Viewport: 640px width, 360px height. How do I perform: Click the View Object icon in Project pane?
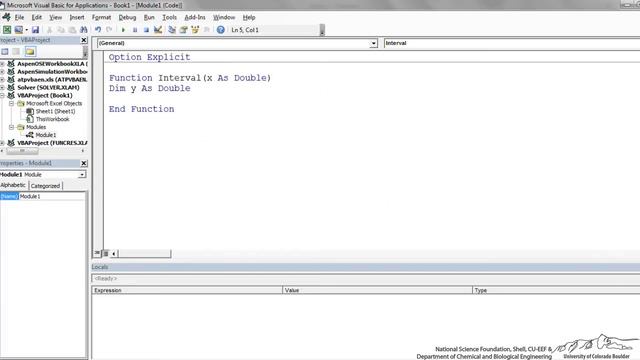tap(16, 51)
